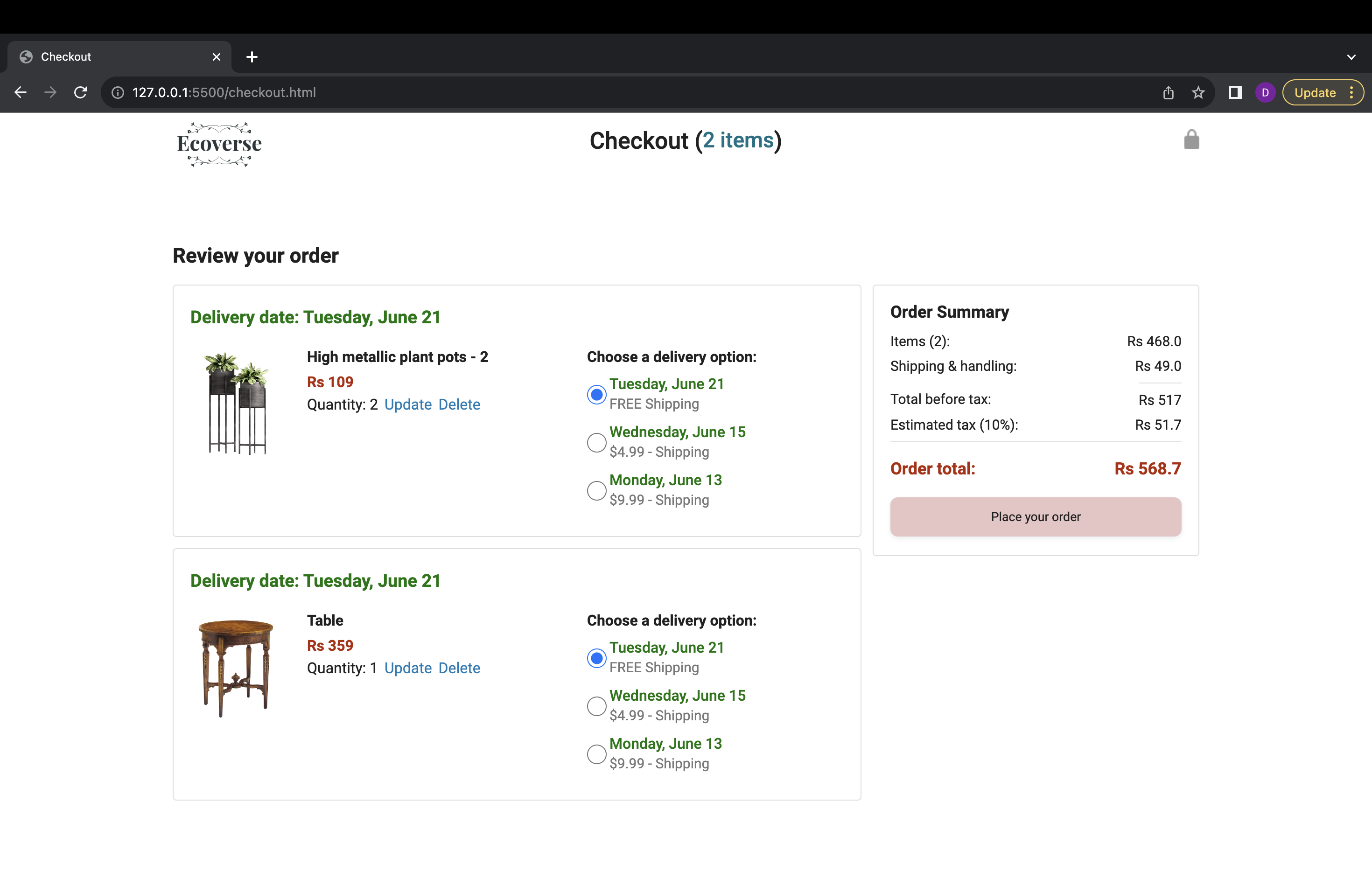Bookmark page with the star icon
The width and height of the screenshot is (1372, 892).
coord(1198,92)
